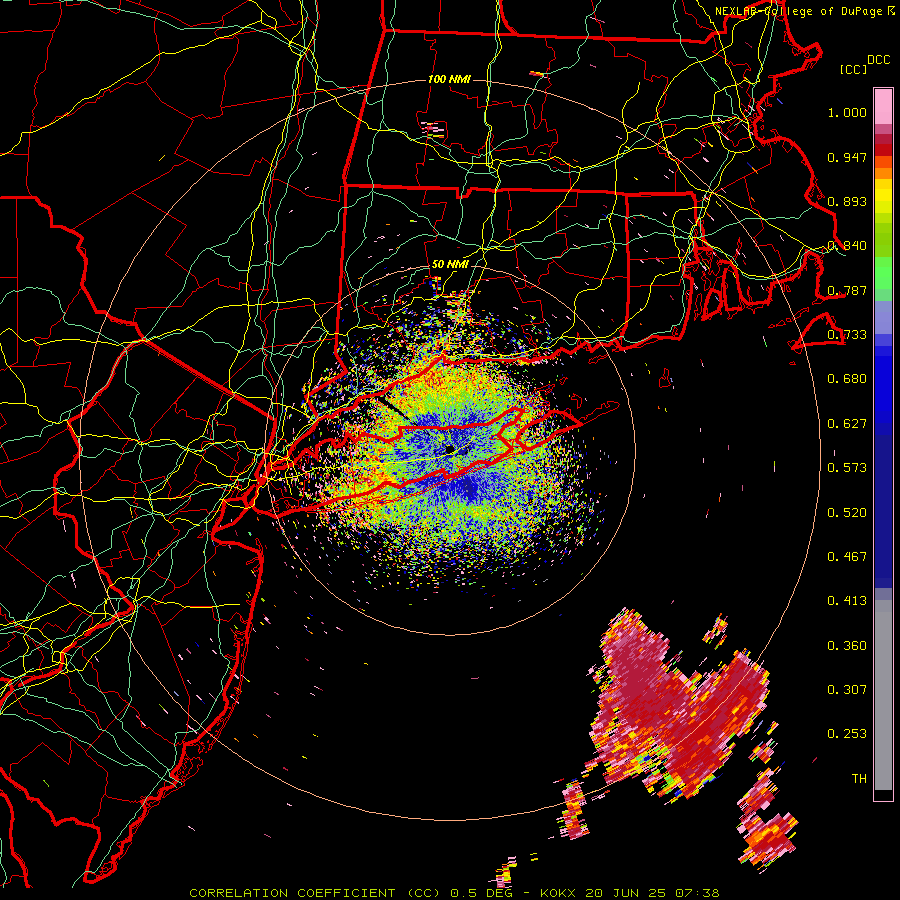Screen dimensions: 900x900
Task: Select the 0.733 scale value
Action: (x=847, y=335)
